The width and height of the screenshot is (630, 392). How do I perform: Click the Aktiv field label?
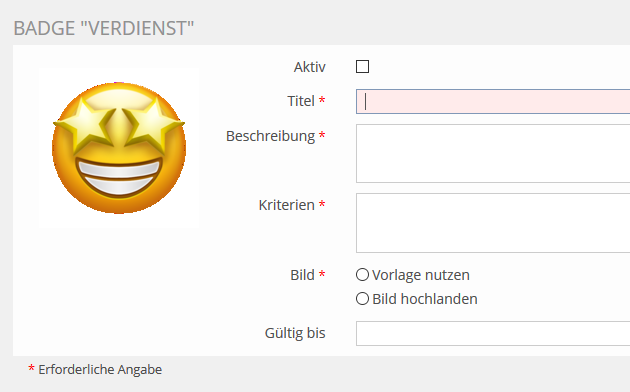(309, 67)
